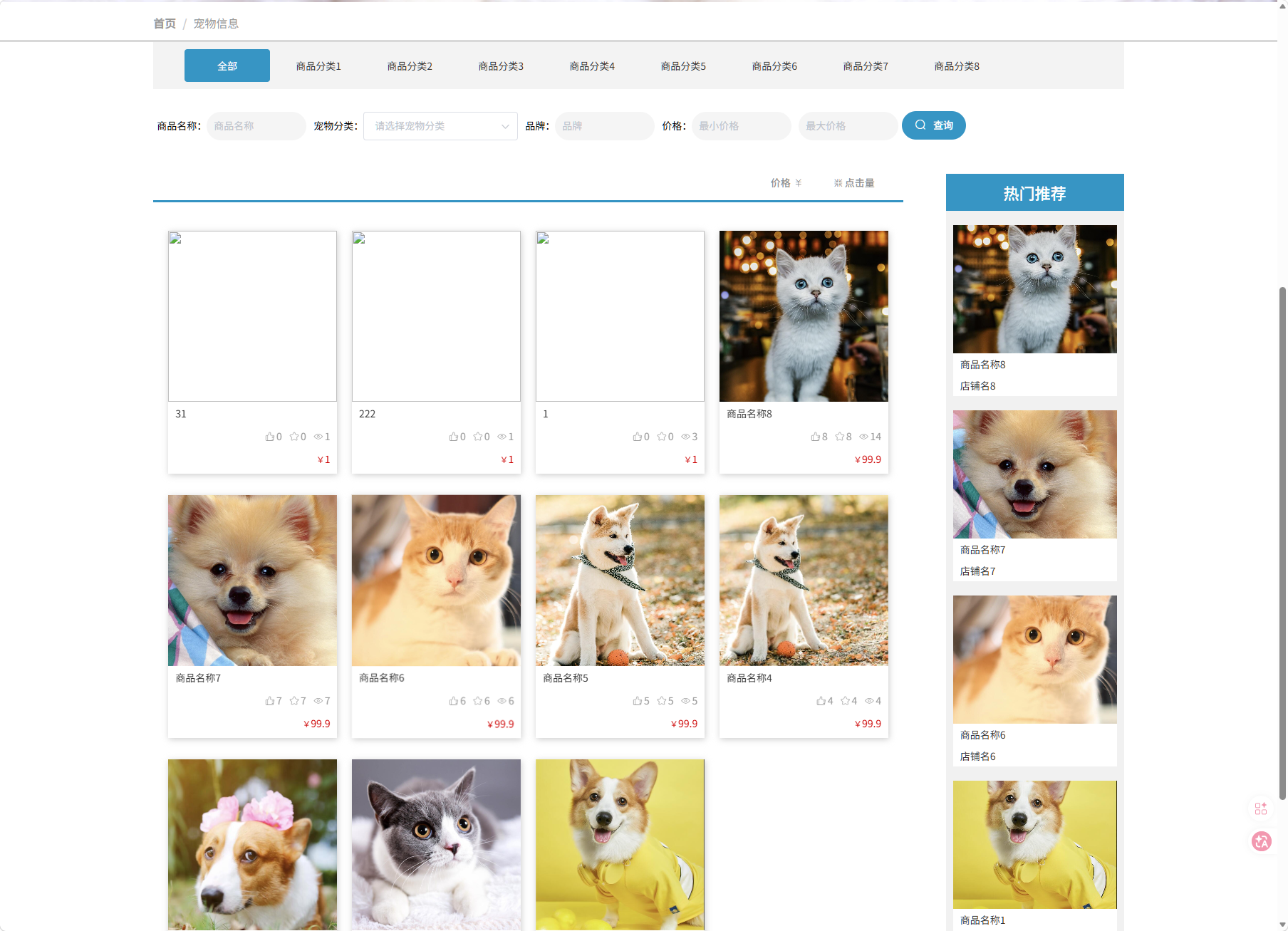Open the 商品名称8 product title link

click(x=749, y=414)
